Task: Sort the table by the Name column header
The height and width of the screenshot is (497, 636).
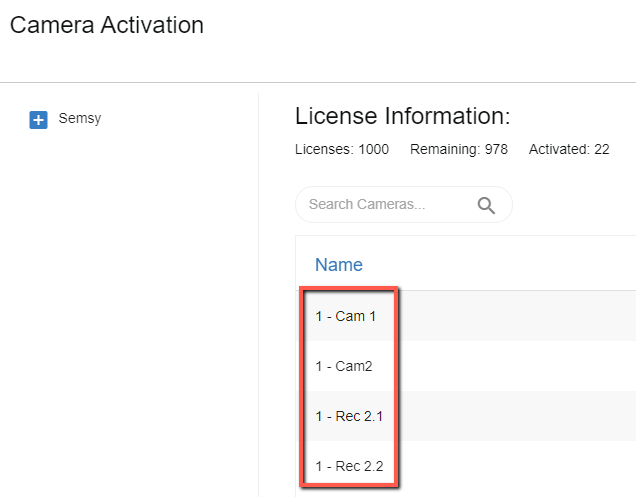Action: pos(339,265)
